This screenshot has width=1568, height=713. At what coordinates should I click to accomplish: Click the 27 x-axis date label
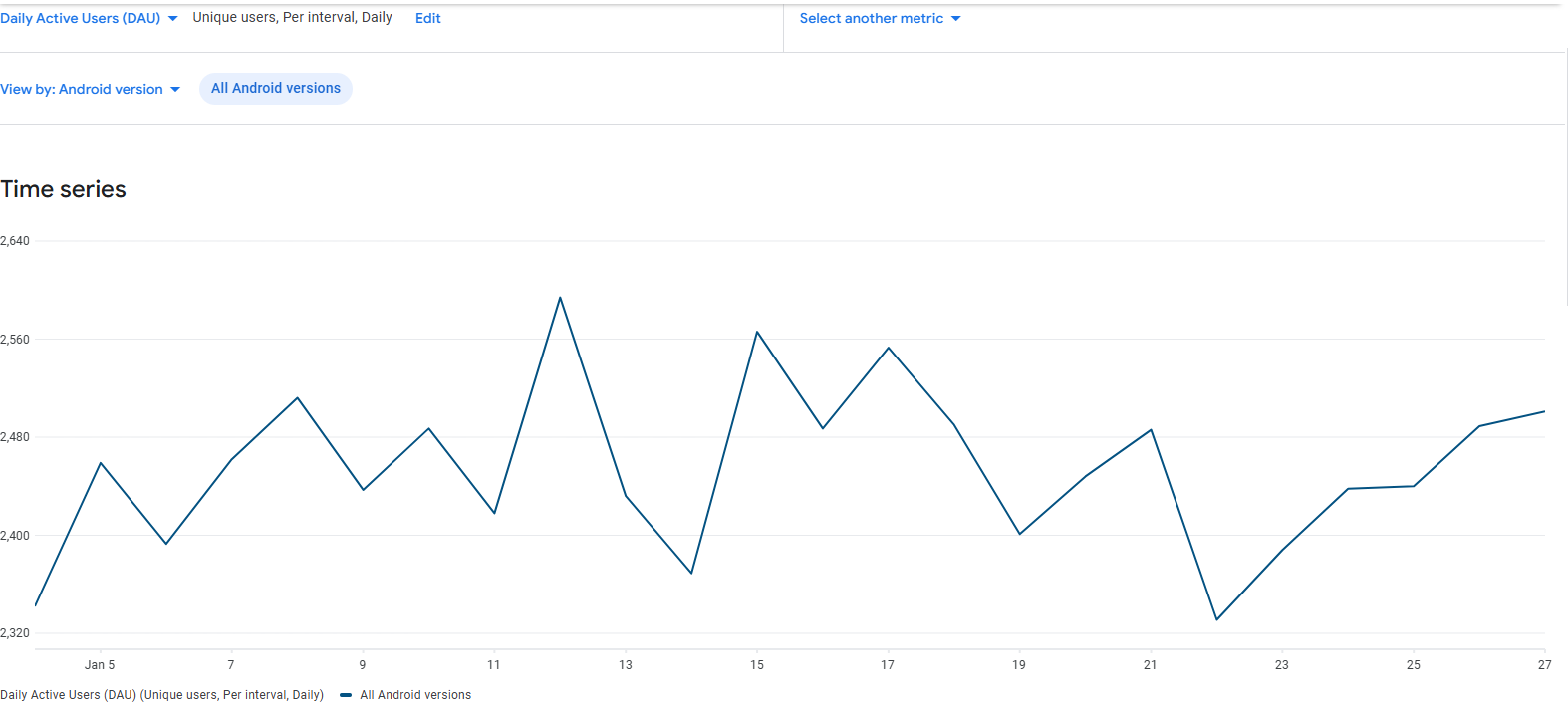click(1545, 665)
